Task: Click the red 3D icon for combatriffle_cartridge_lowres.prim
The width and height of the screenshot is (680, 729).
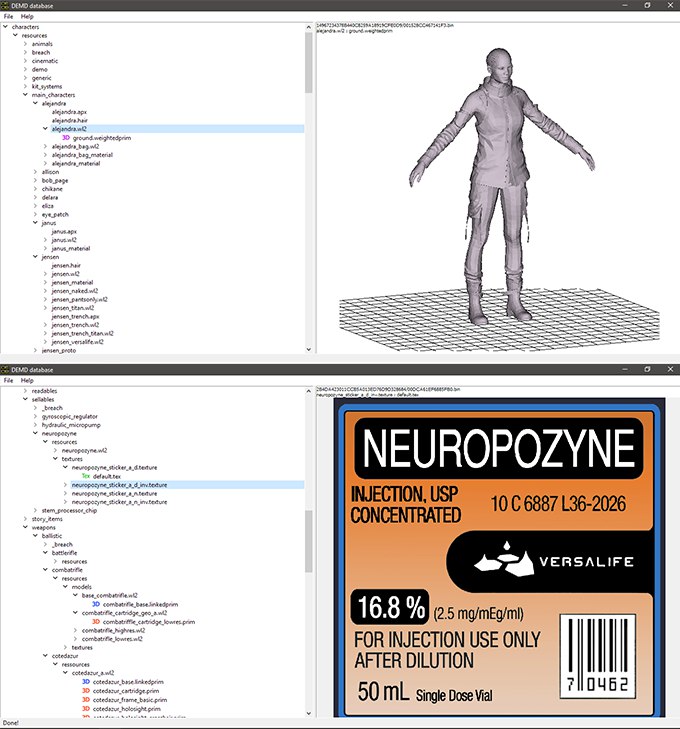Action: pyautogui.click(x=96, y=622)
